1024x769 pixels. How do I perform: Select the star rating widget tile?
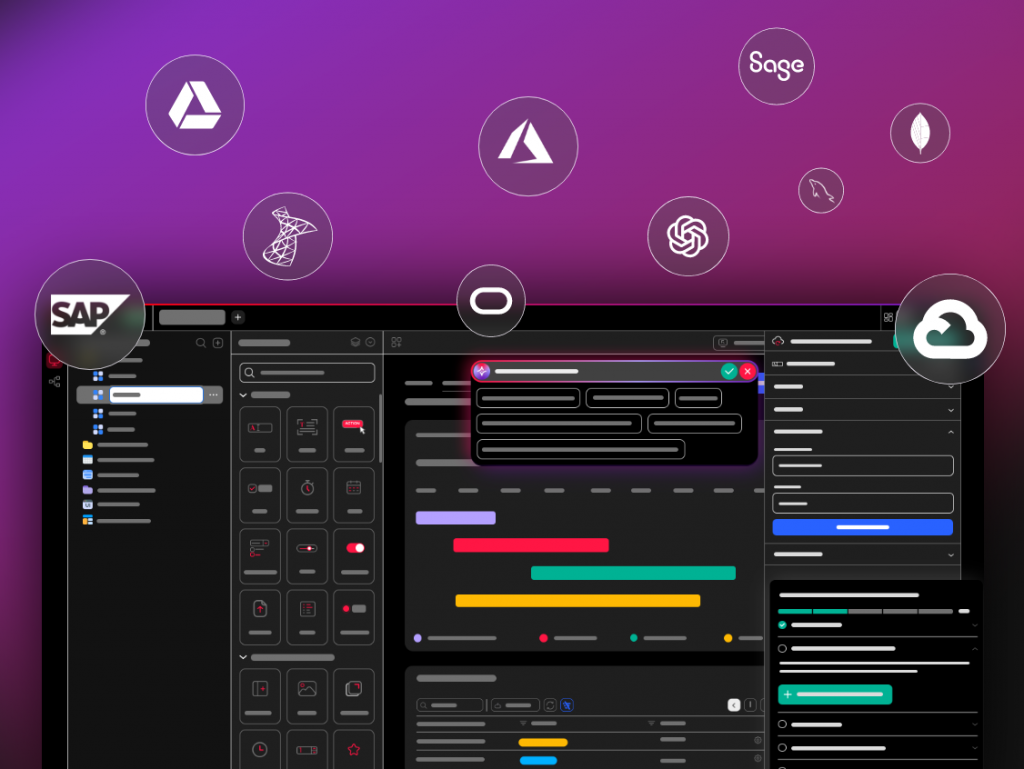click(x=354, y=748)
